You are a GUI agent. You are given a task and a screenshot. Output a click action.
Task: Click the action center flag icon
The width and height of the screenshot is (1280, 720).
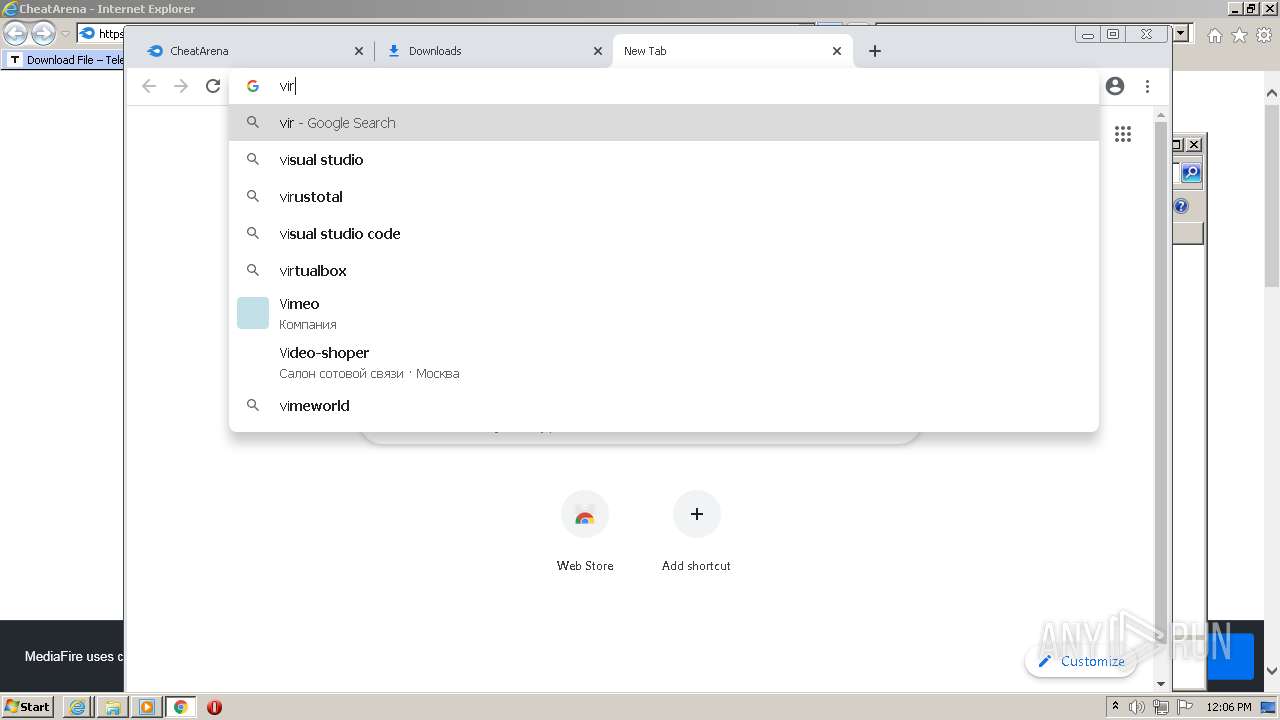click(x=1185, y=707)
